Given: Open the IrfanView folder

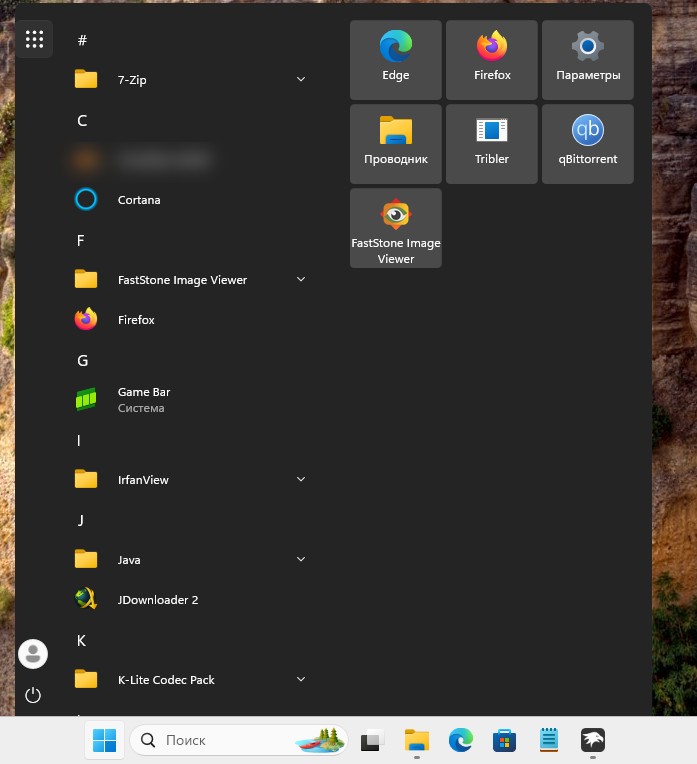Looking at the screenshot, I should (x=192, y=479).
